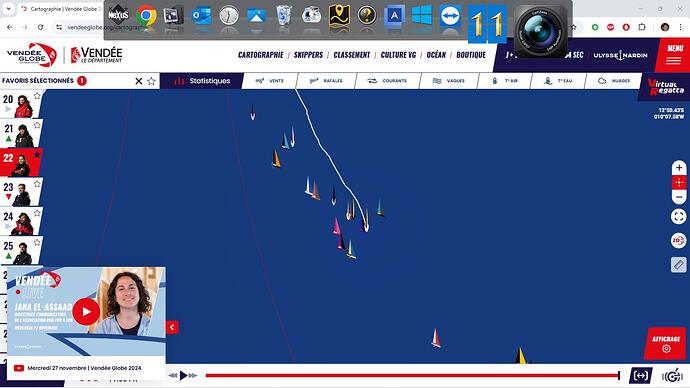
Task: Add skipper ranked 25 to favorites
Action: click(37, 242)
